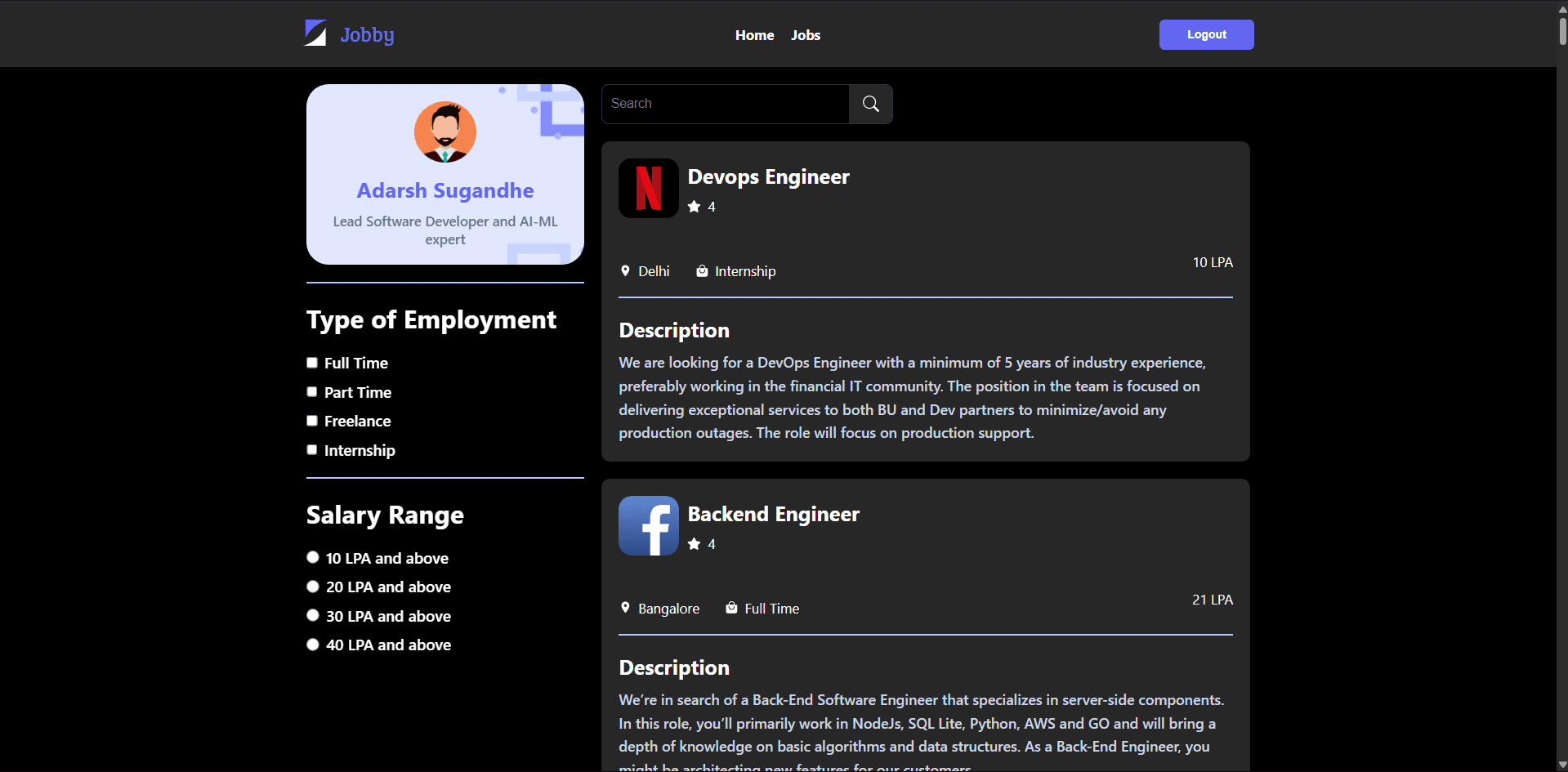Click the location pin icon next to Delhi
1568x772 pixels.
coord(625,270)
